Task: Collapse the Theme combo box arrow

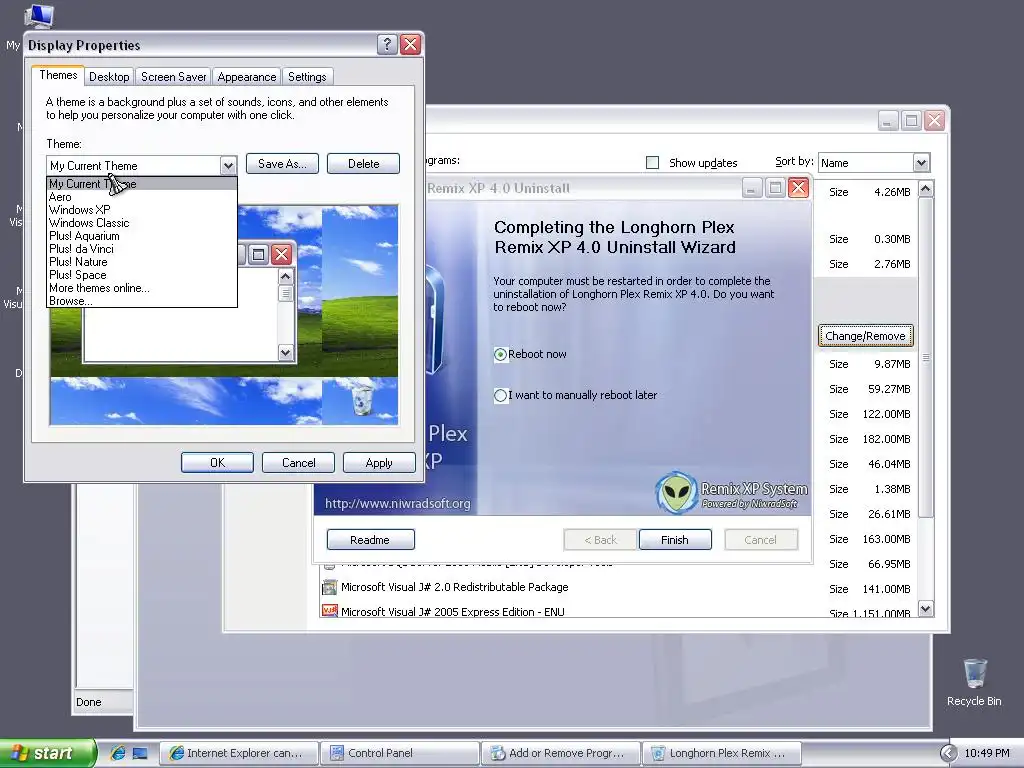Action: coord(228,165)
